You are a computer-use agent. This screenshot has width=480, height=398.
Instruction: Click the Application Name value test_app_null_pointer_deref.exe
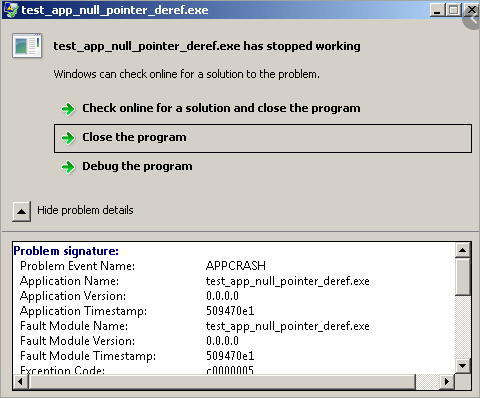(288, 281)
